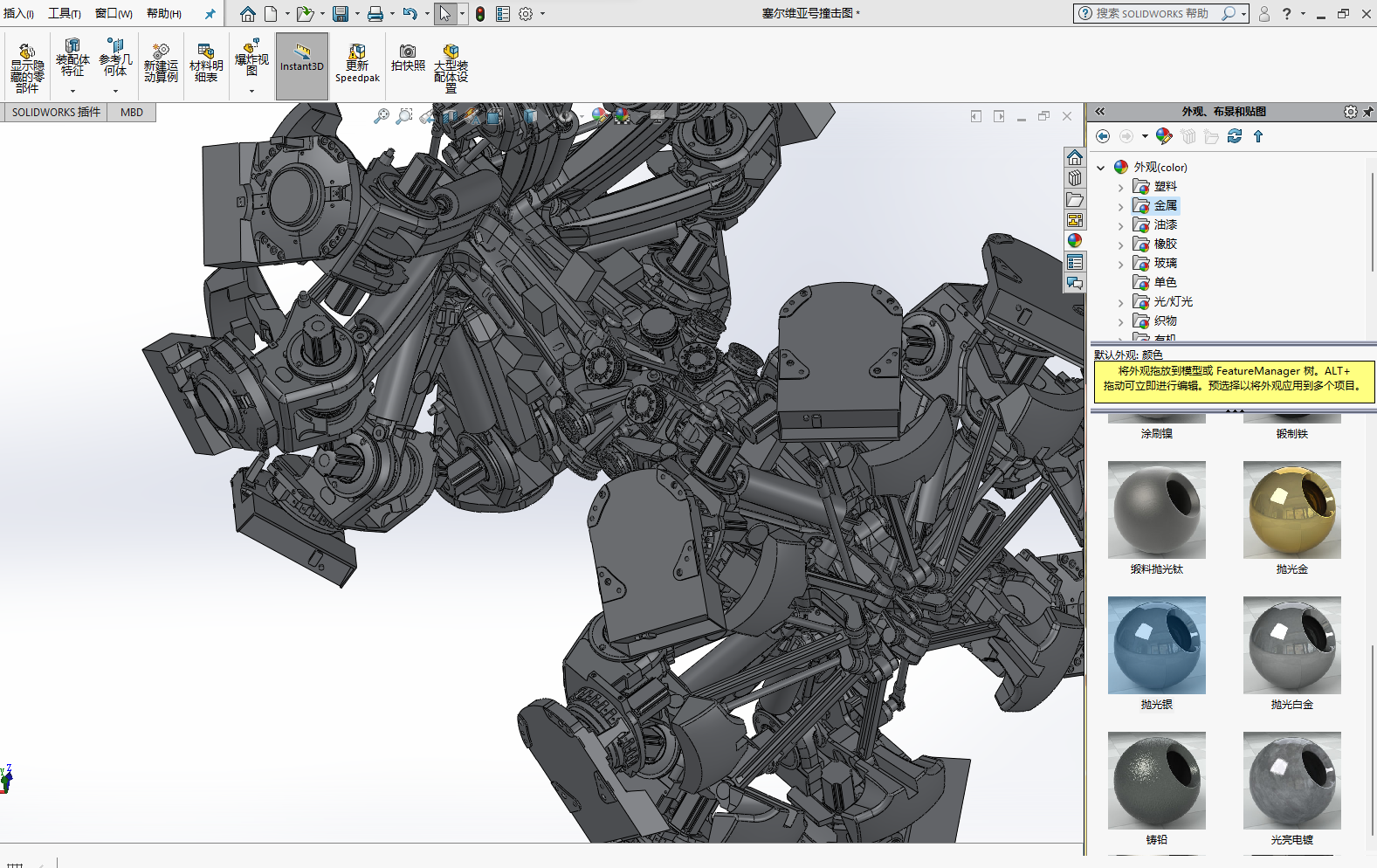Expand the 塑料 folder
Screen dimensions: 1377x868
point(1121,187)
